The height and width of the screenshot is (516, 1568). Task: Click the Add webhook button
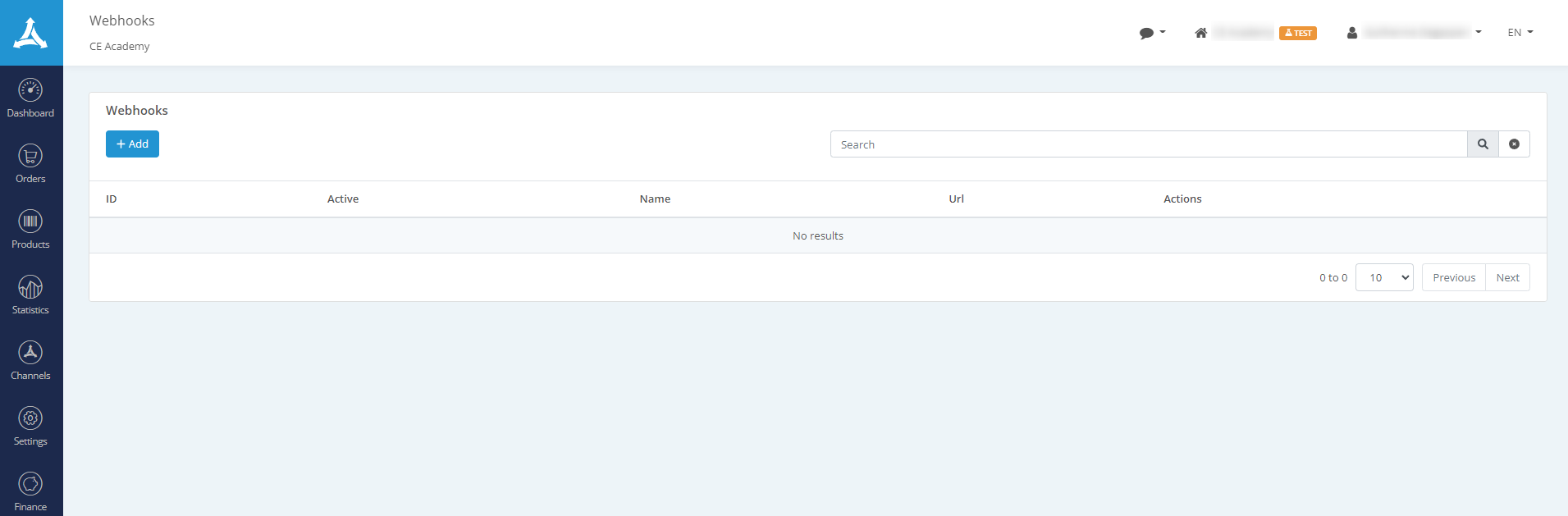pos(132,144)
